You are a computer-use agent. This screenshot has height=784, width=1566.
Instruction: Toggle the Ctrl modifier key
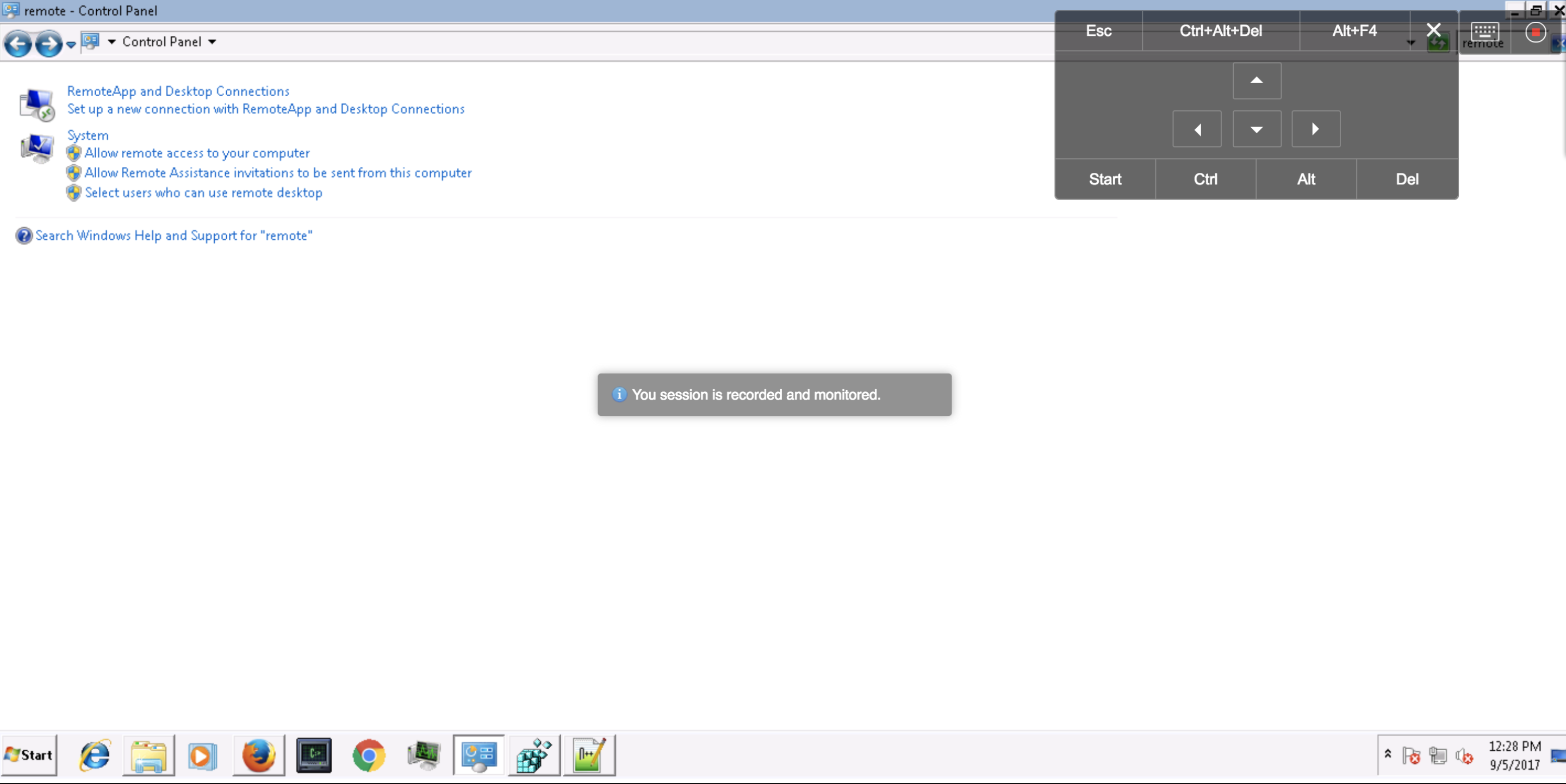(x=1205, y=179)
